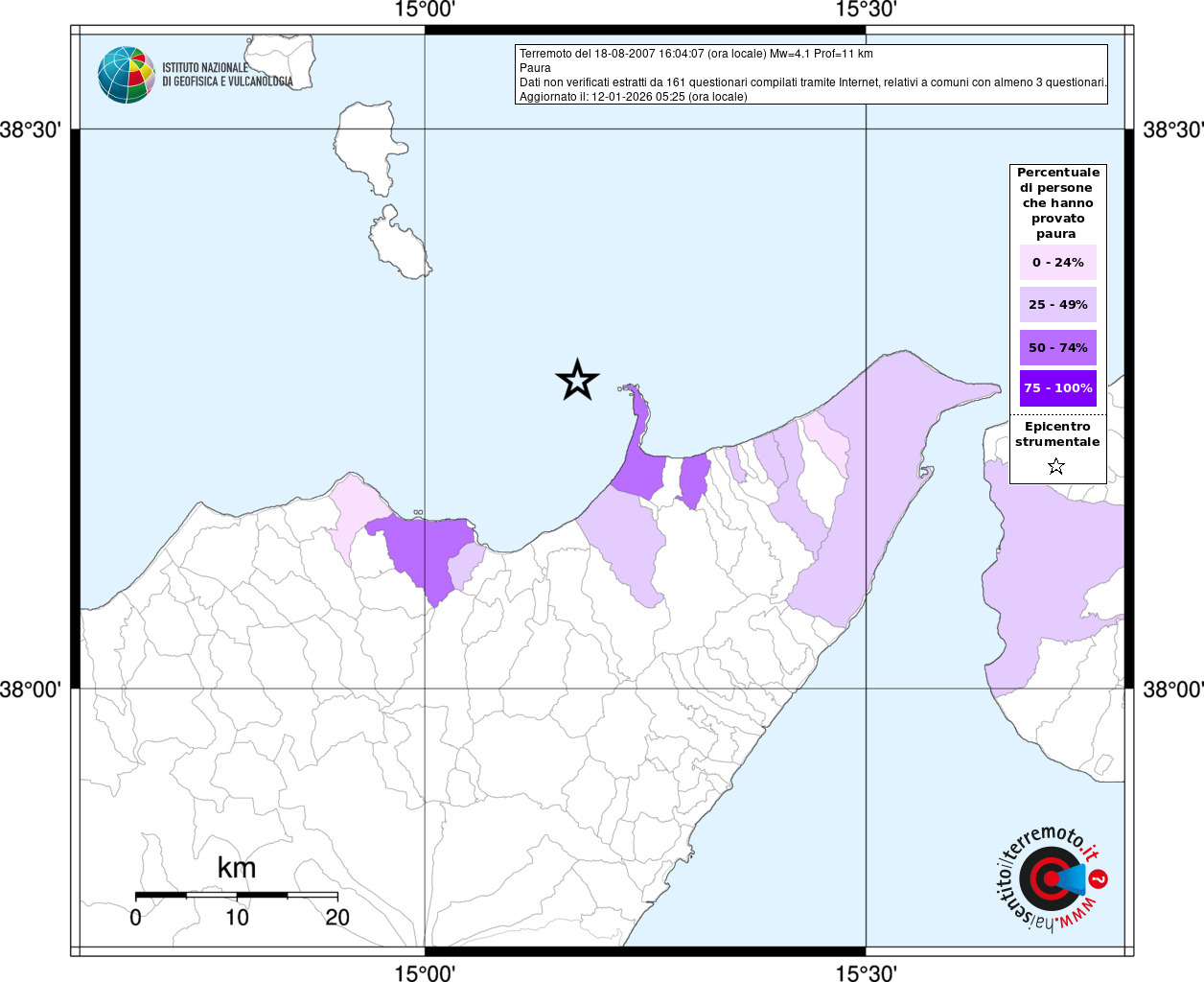
Task: Click the star symbol in the legend
Action: (x=1056, y=467)
